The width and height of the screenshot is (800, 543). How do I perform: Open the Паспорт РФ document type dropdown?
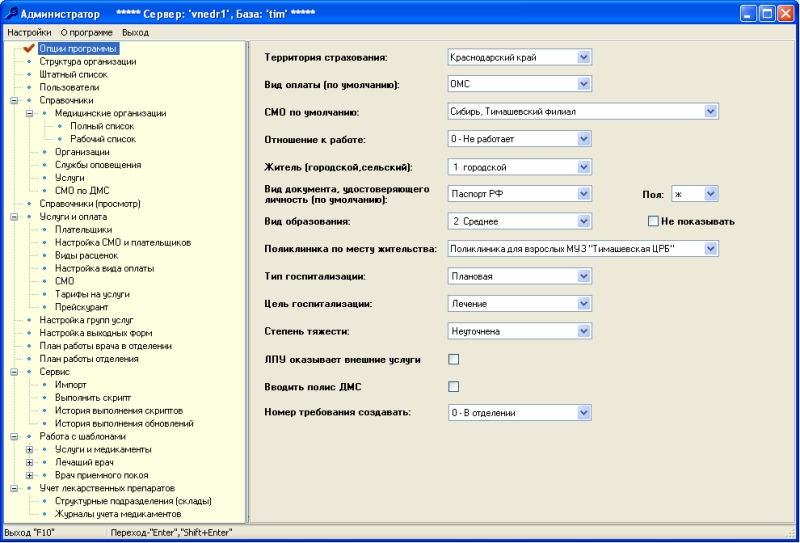point(584,194)
